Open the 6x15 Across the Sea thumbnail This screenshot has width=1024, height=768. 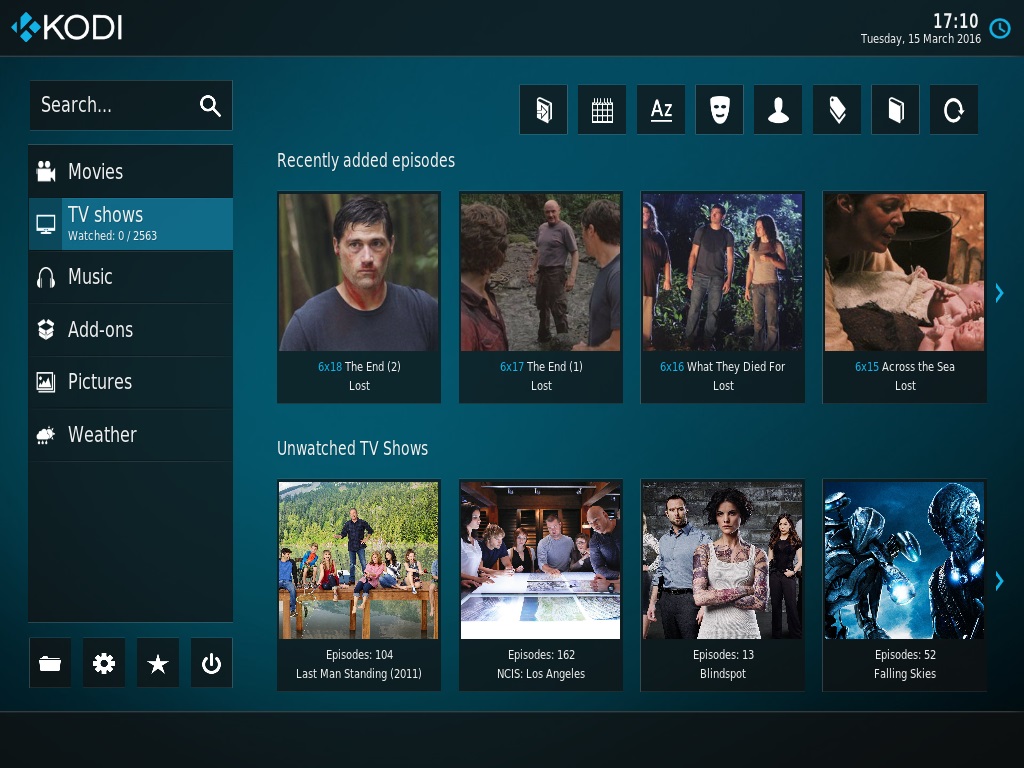coord(904,272)
